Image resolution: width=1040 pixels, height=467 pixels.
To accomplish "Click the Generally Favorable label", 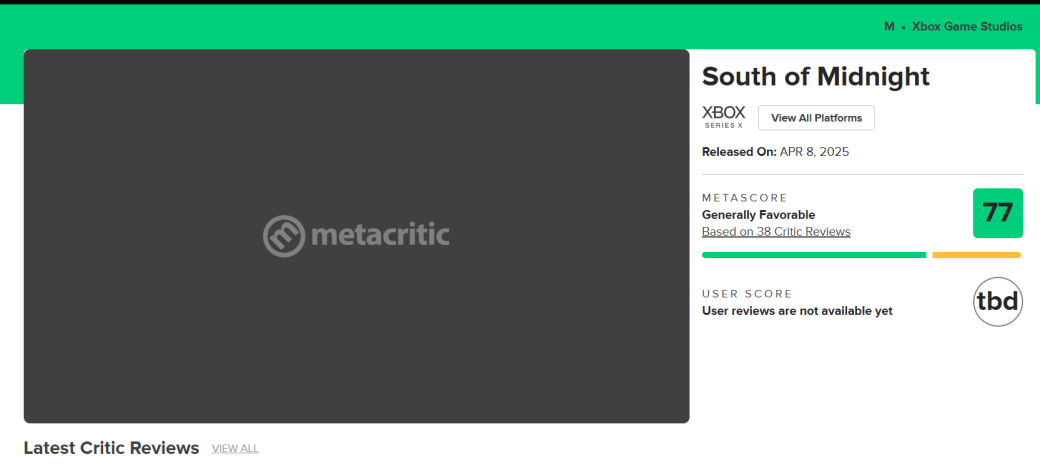I will [758, 215].
